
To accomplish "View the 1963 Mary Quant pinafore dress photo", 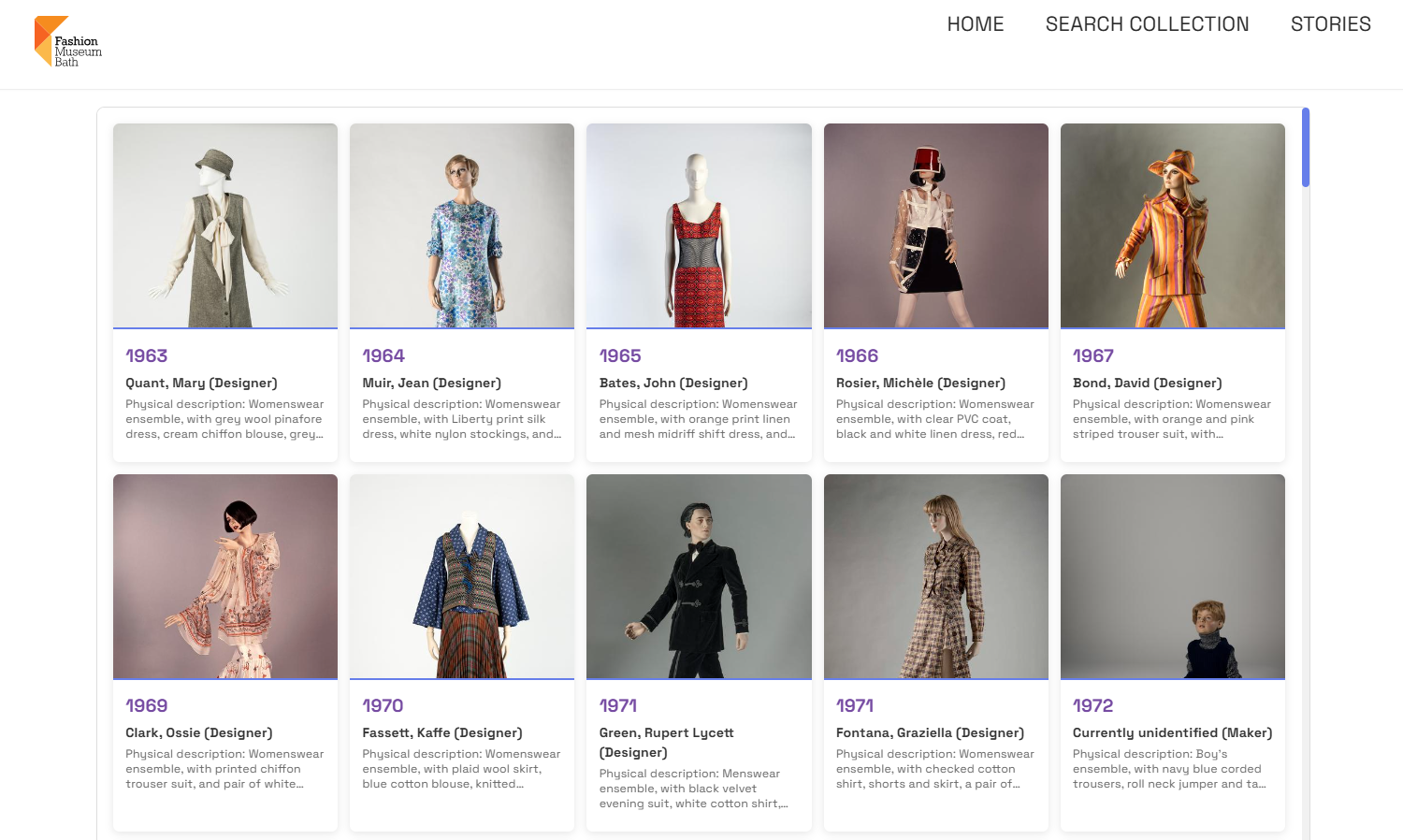I will click(x=224, y=225).
